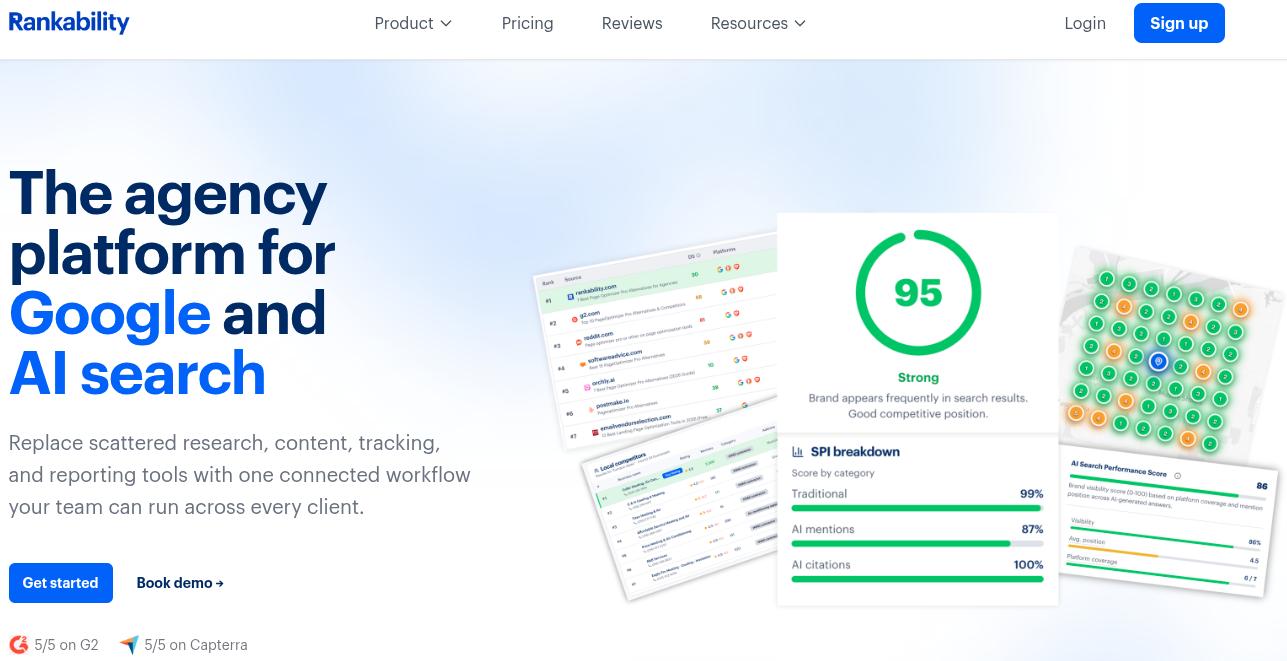
Task: Click the Reddit icon next to reddit.com
Action: pos(580,342)
